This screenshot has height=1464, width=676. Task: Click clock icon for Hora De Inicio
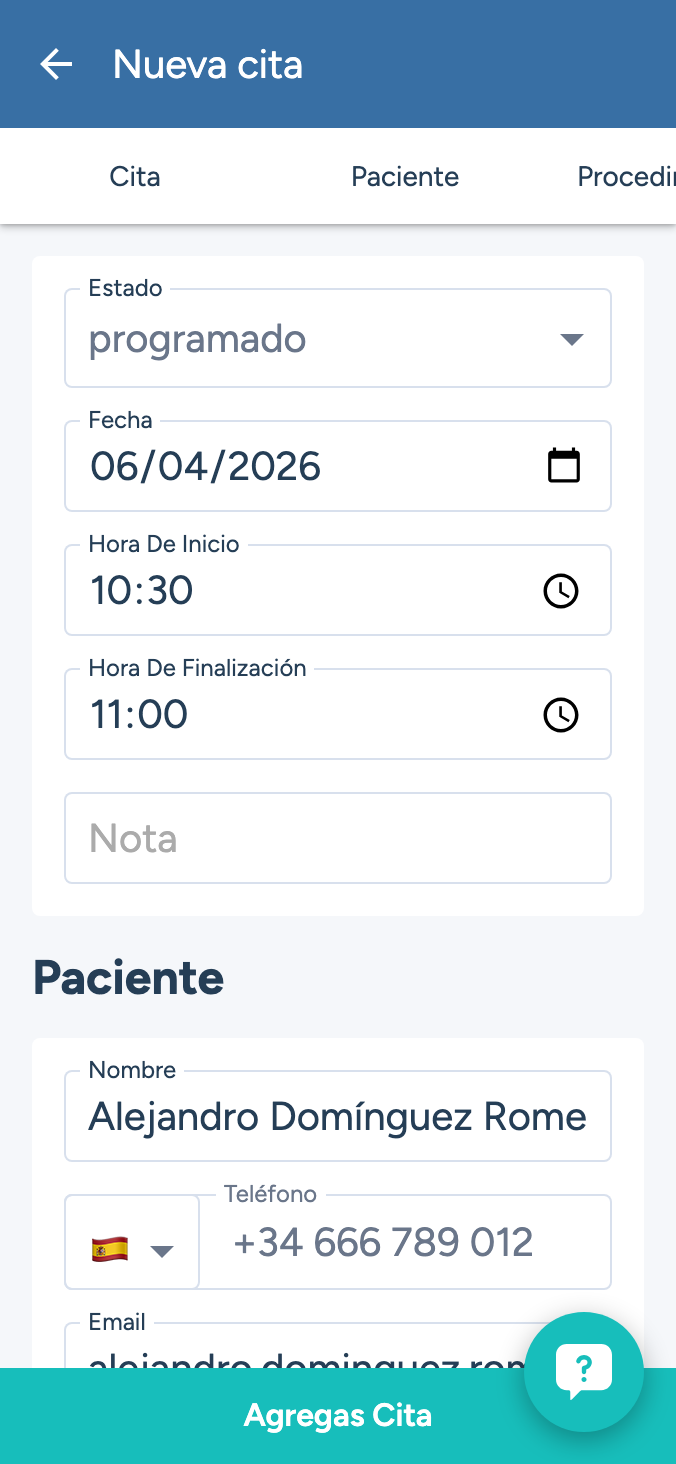[x=561, y=591]
